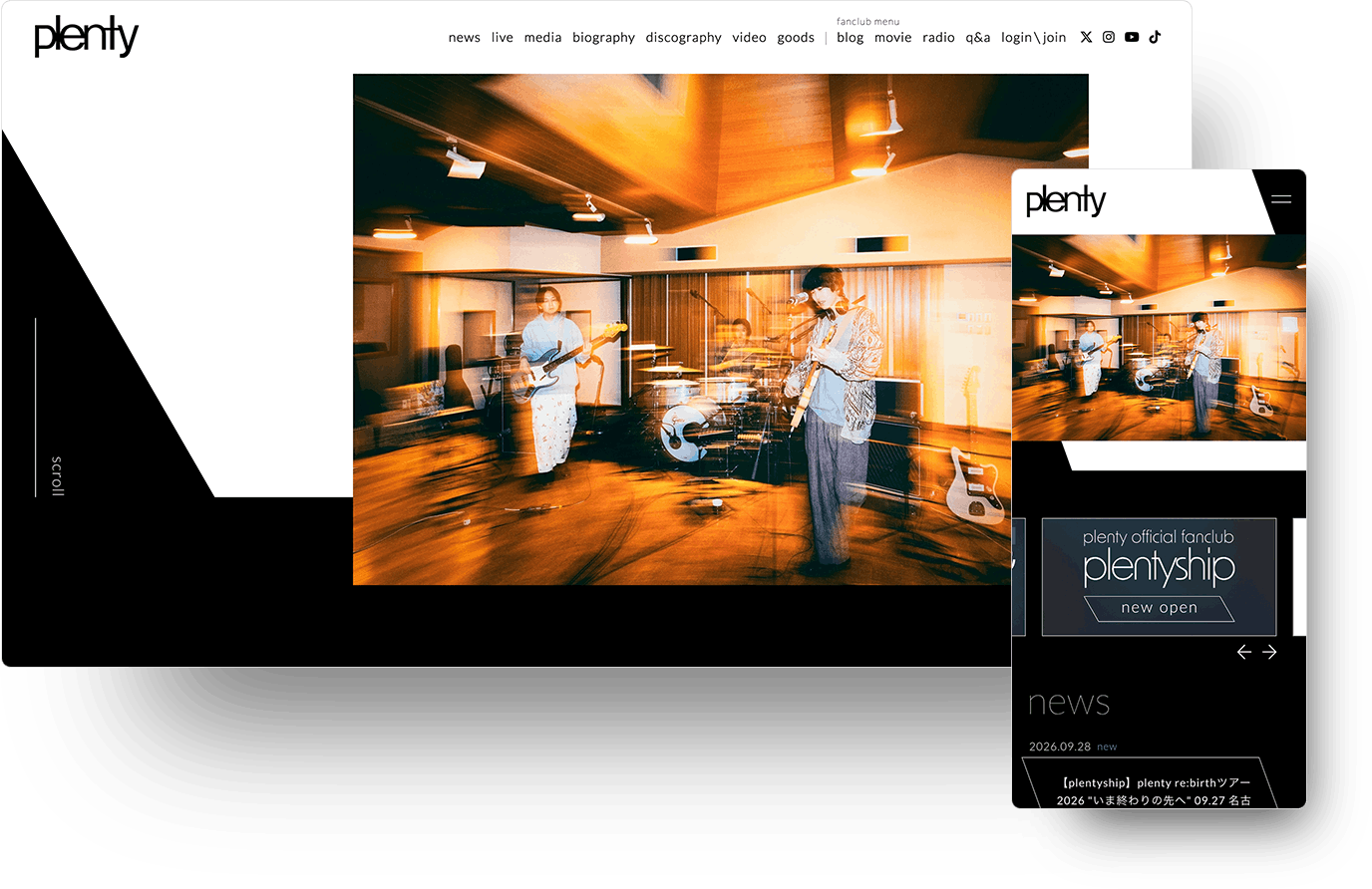Open the YouTube icon in header
This screenshot has height=889, width=1372.
[x=1132, y=37]
